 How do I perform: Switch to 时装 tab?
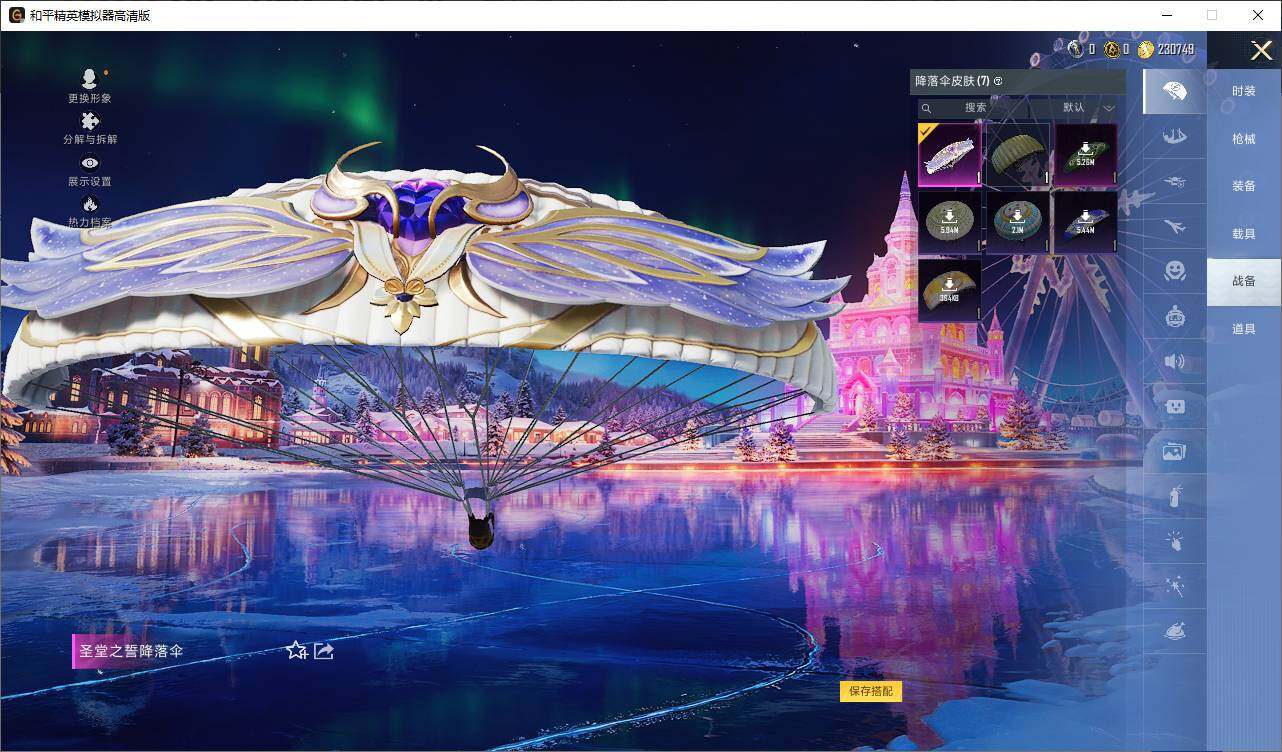1244,91
